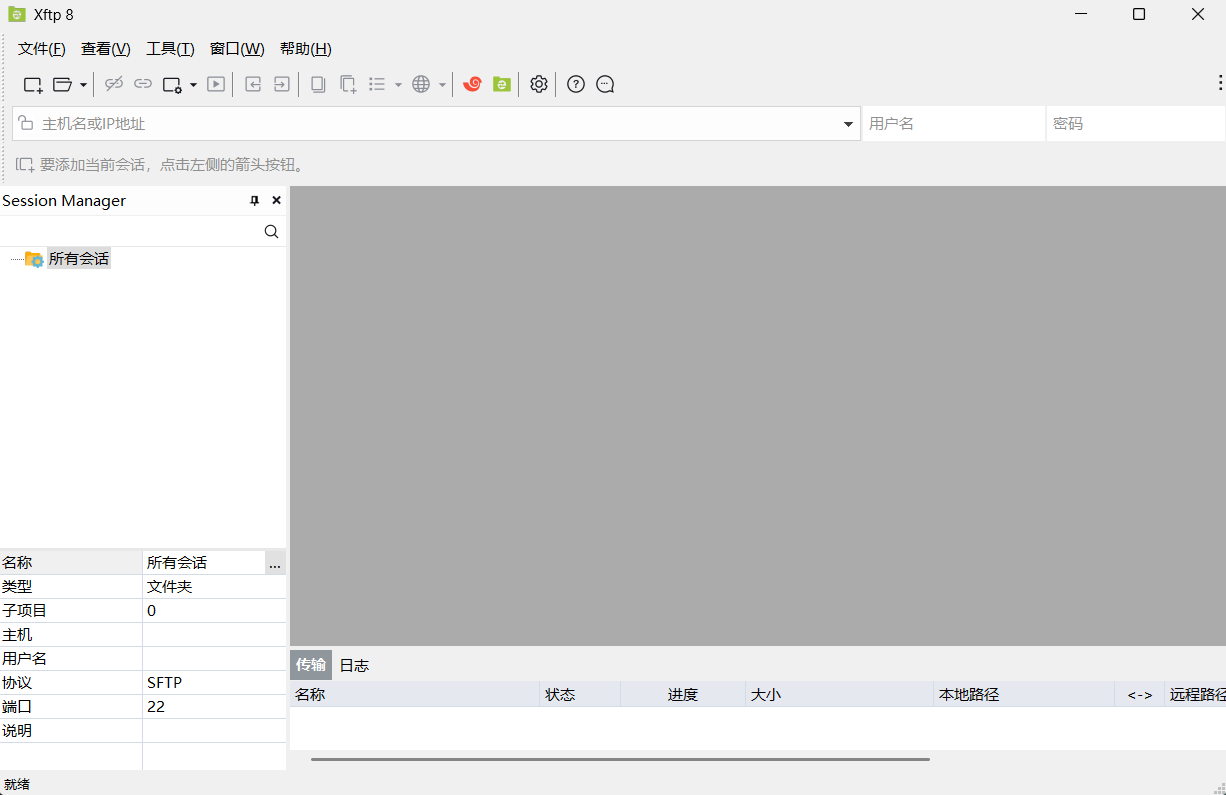The width and height of the screenshot is (1226, 795).
Task: Launch Xshell with red swirl icon
Action: tap(473, 84)
